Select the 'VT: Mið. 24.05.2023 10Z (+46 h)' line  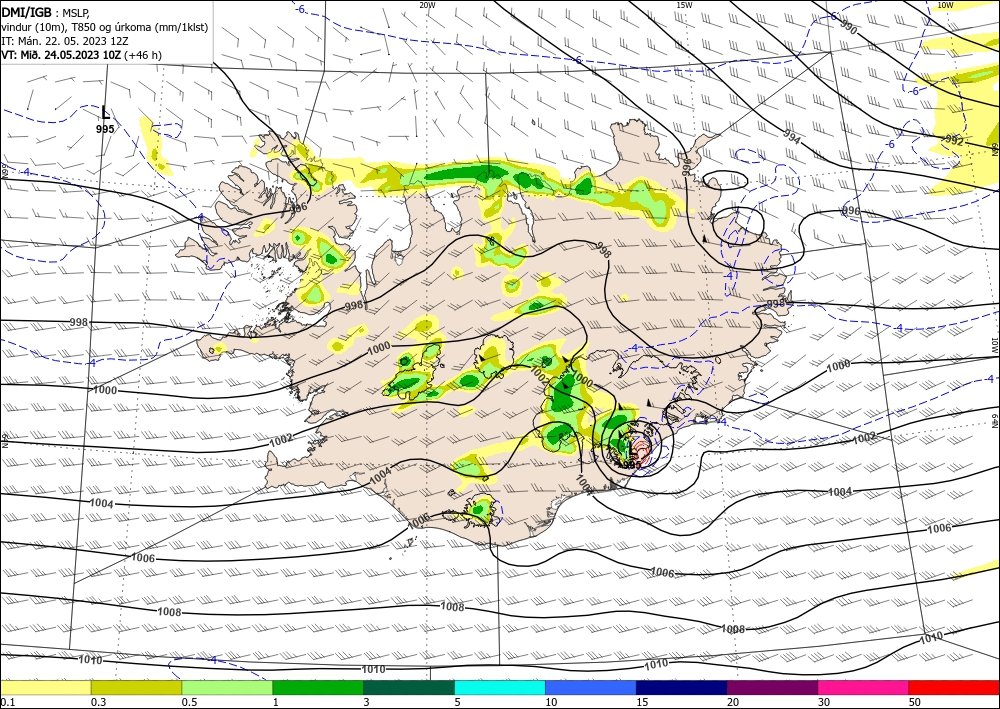point(81,55)
